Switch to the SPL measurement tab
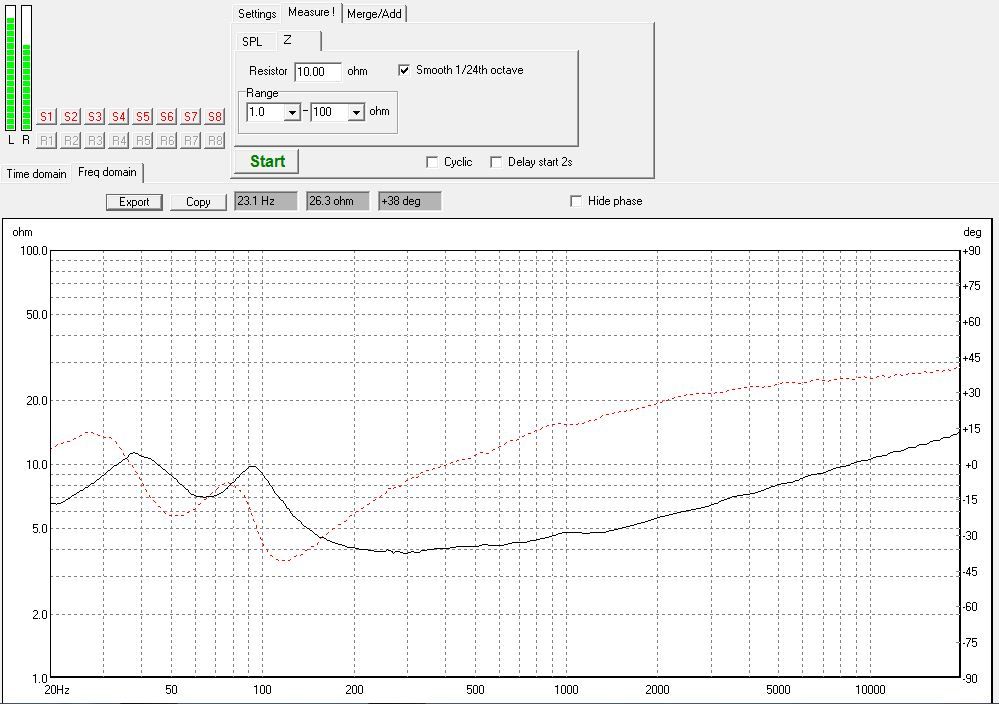Image resolution: width=999 pixels, height=704 pixels. pyautogui.click(x=252, y=42)
